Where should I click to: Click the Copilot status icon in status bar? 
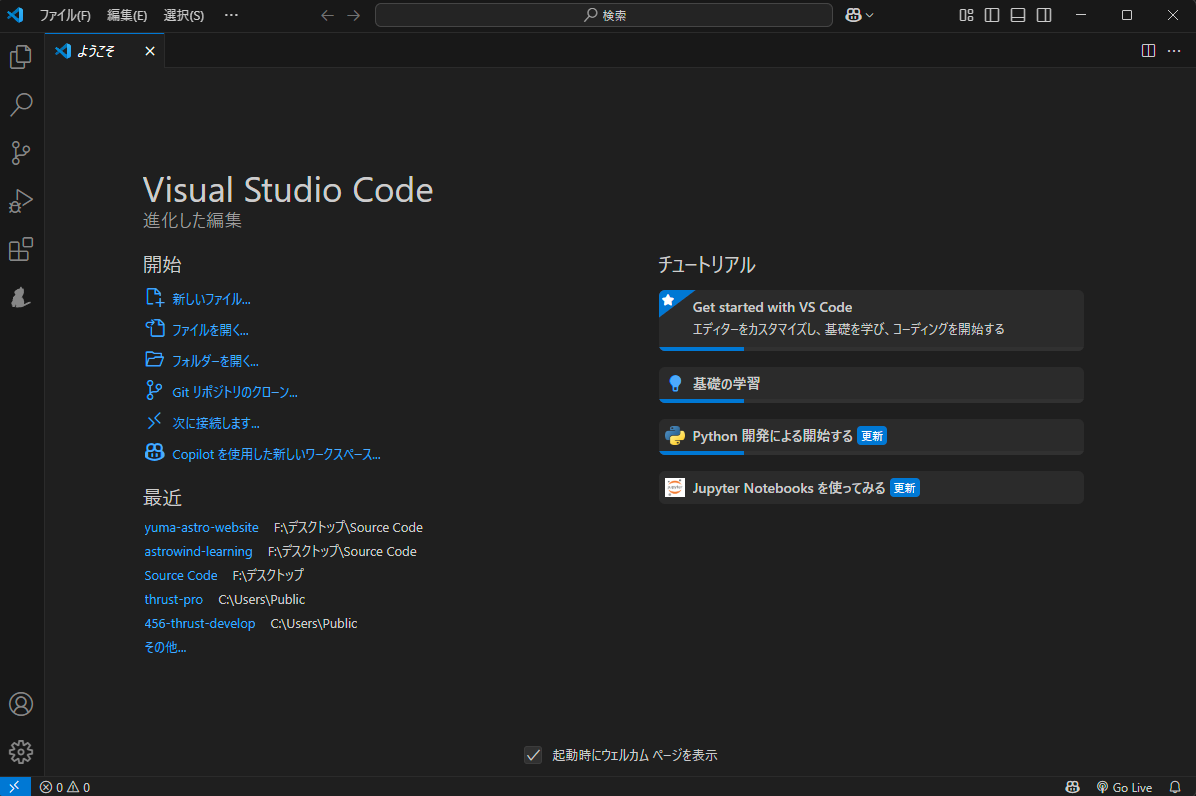(x=1072, y=787)
